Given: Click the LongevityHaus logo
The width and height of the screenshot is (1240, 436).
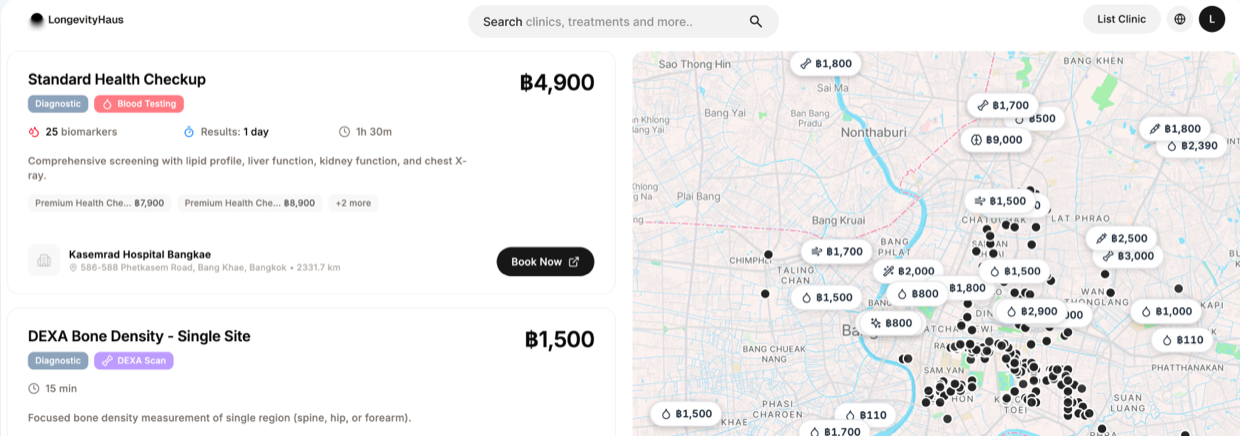Looking at the screenshot, I should click(77, 19).
